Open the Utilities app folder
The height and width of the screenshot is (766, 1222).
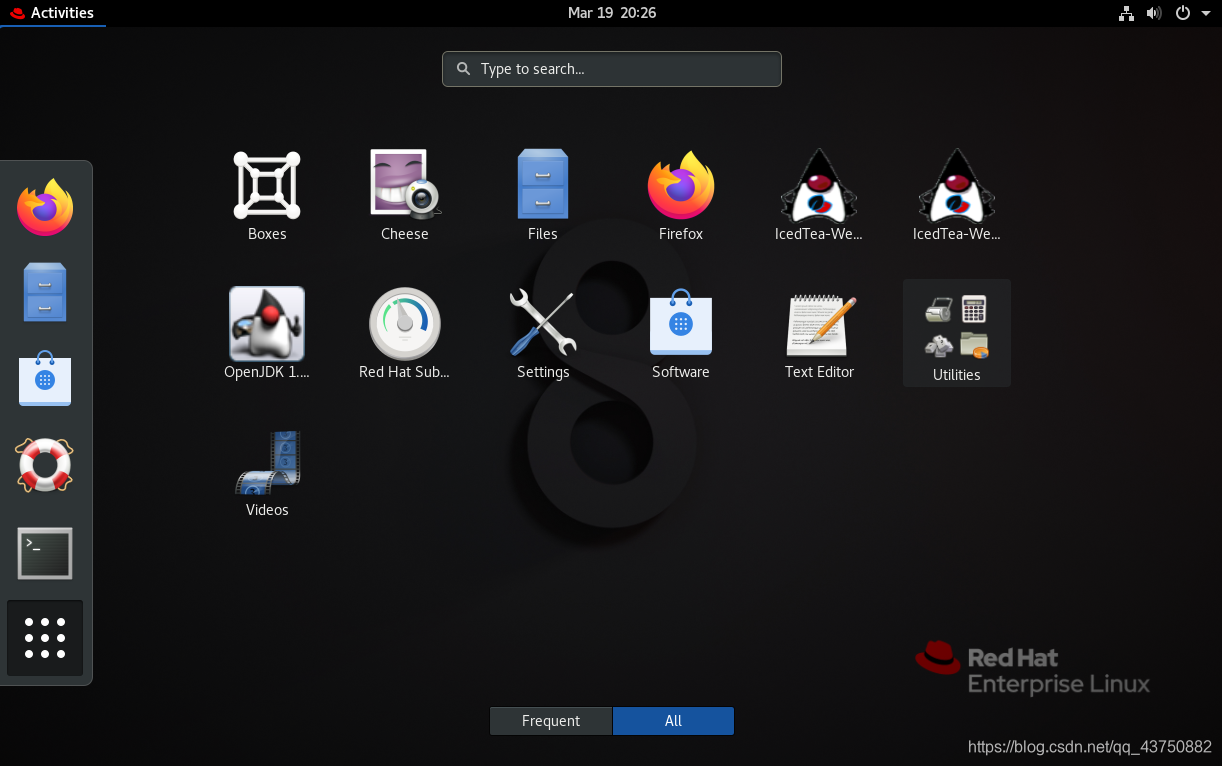click(x=957, y=333)
